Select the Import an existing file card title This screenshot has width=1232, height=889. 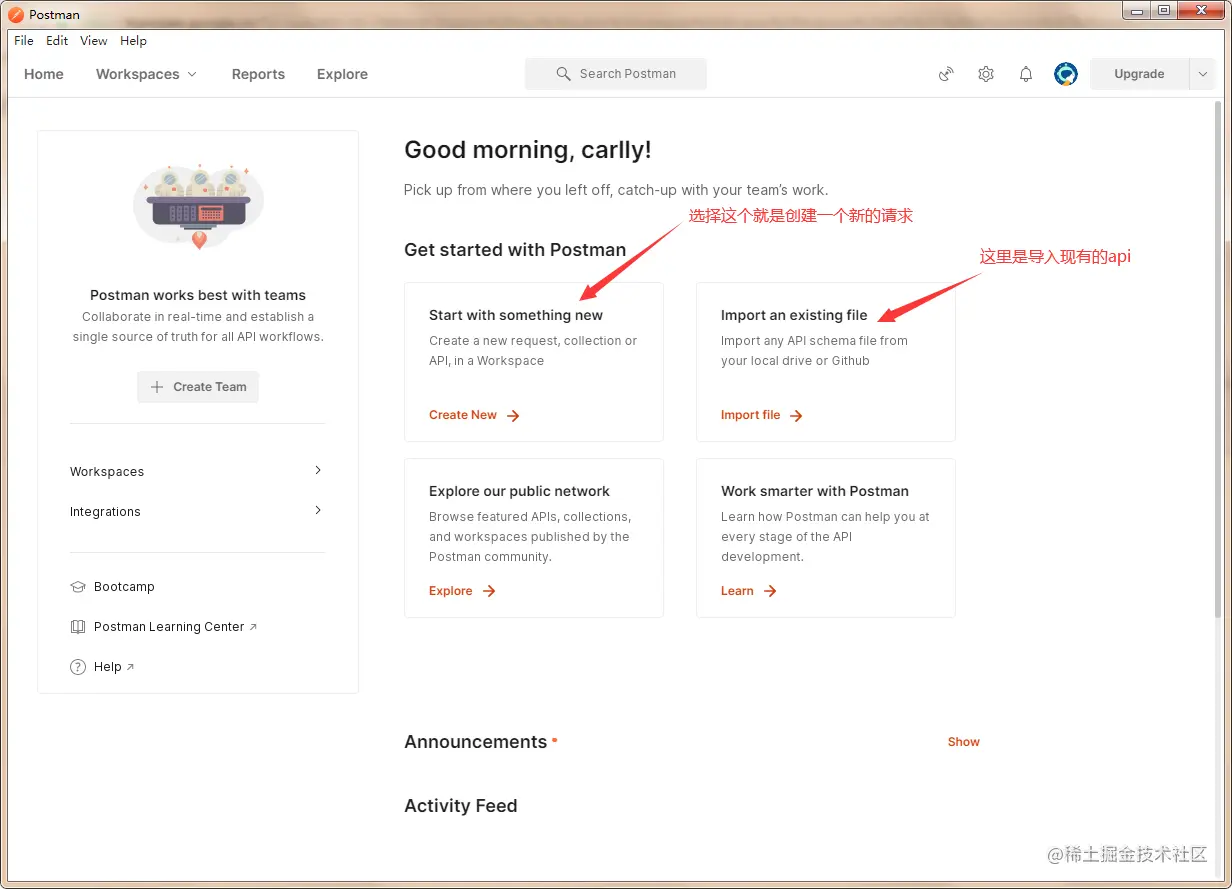[794, 315]
